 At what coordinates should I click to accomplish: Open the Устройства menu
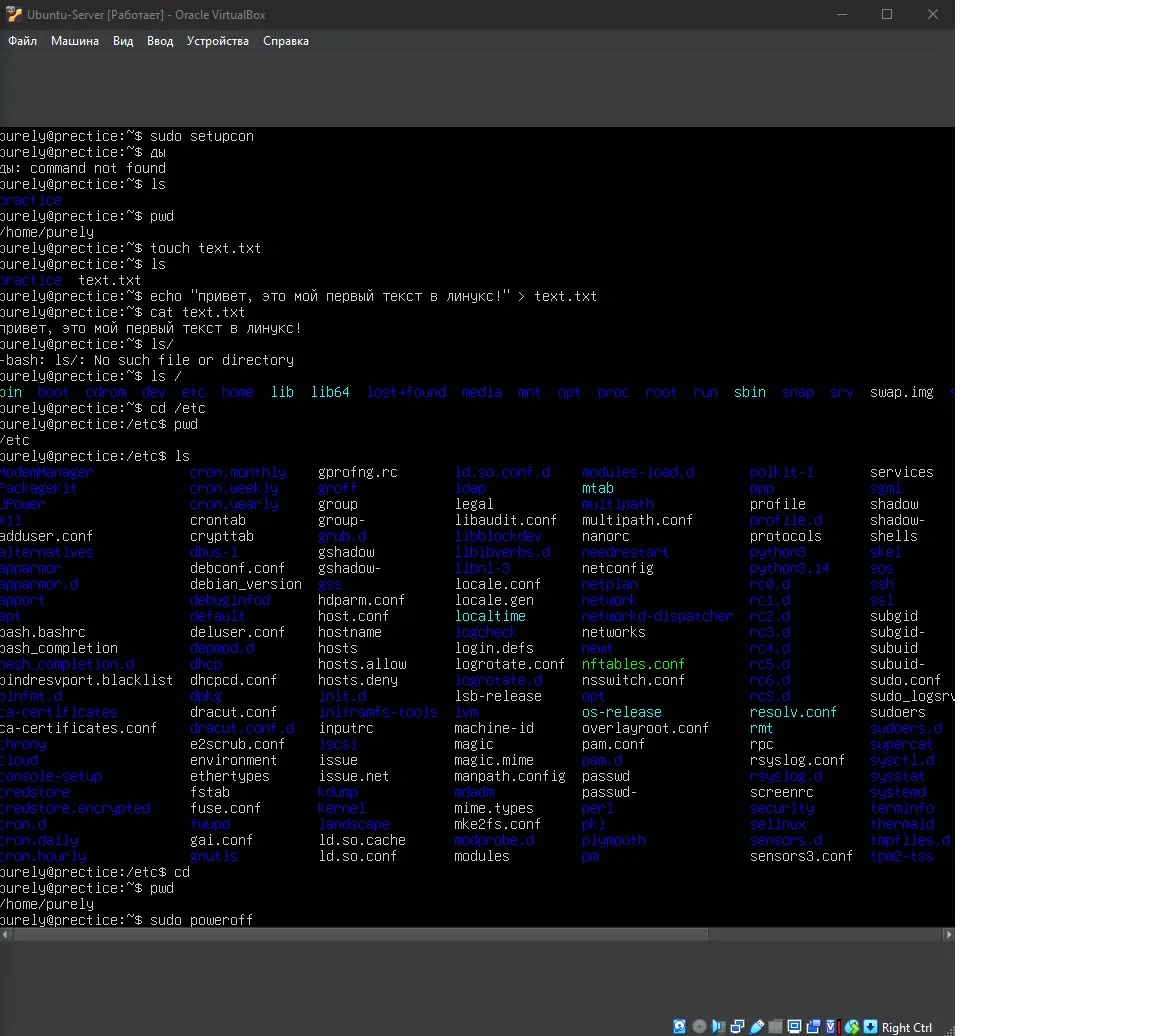click(217, 41)
